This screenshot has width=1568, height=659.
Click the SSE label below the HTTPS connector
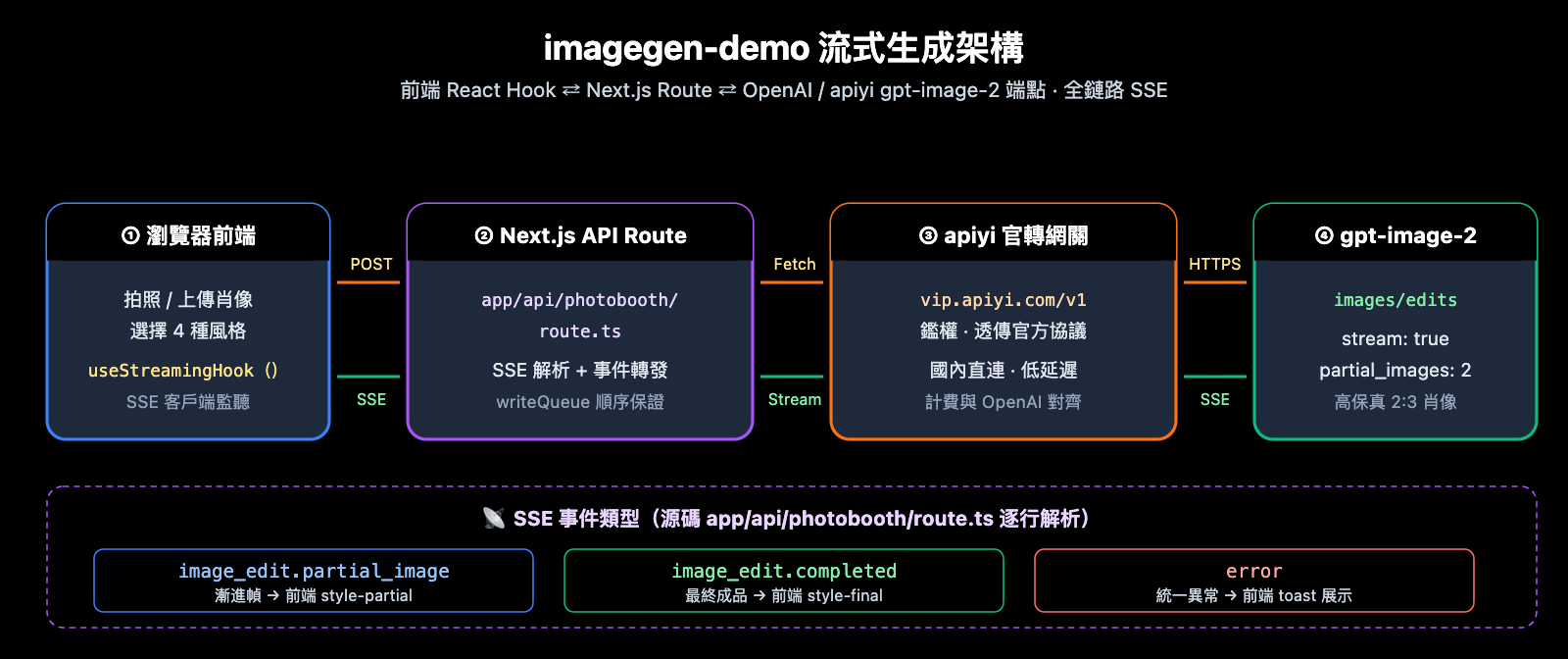[x=1215, y=399]
